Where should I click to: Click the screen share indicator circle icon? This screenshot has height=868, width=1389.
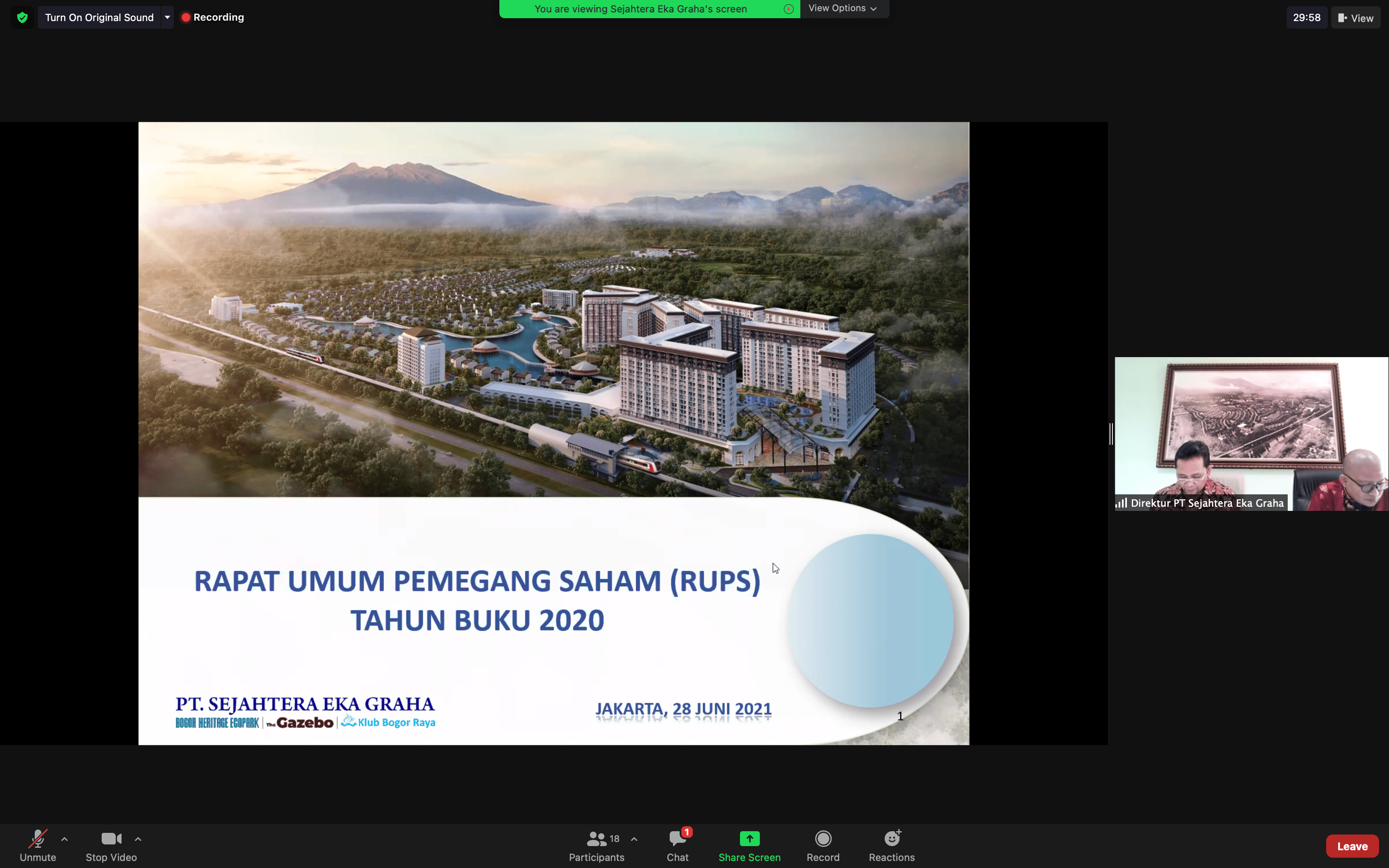tap(788, 9)
